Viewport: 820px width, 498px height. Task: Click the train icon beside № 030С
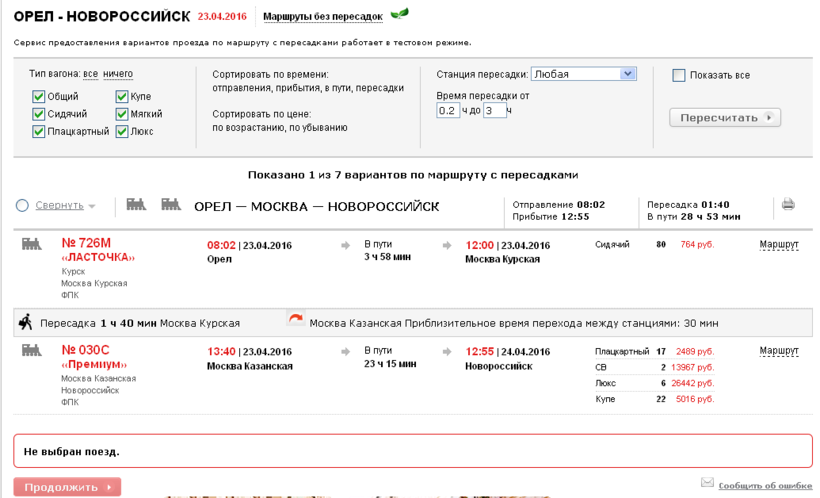coord(32,350)
